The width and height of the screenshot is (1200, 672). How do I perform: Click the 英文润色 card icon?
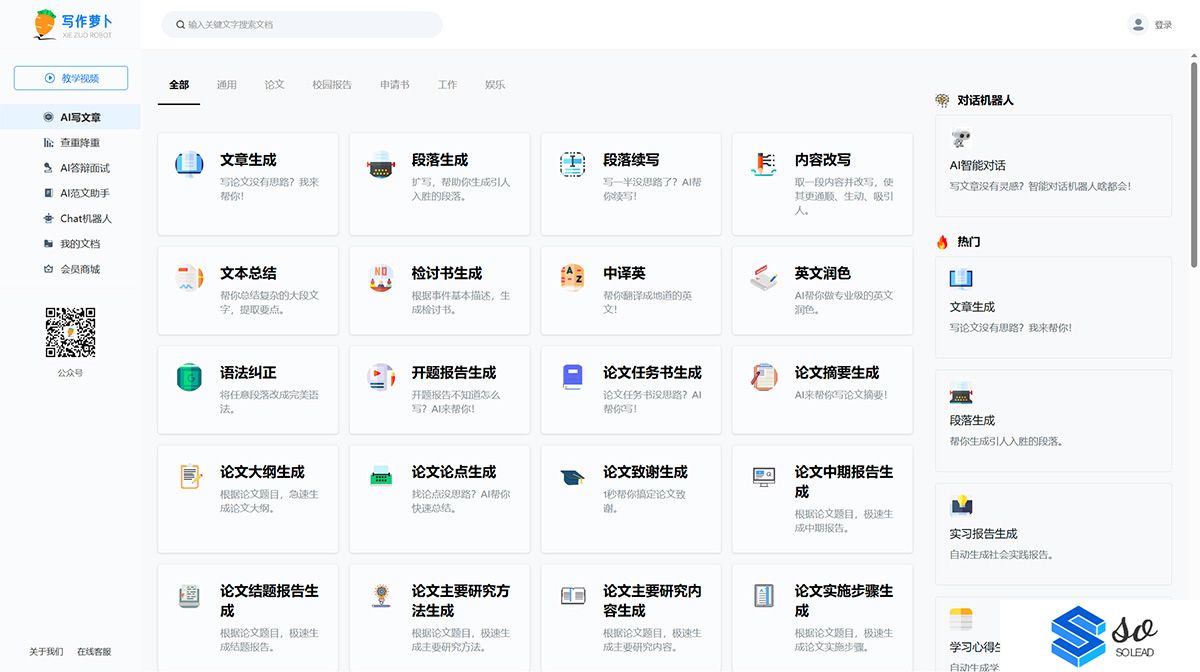[x=764, y=277]
